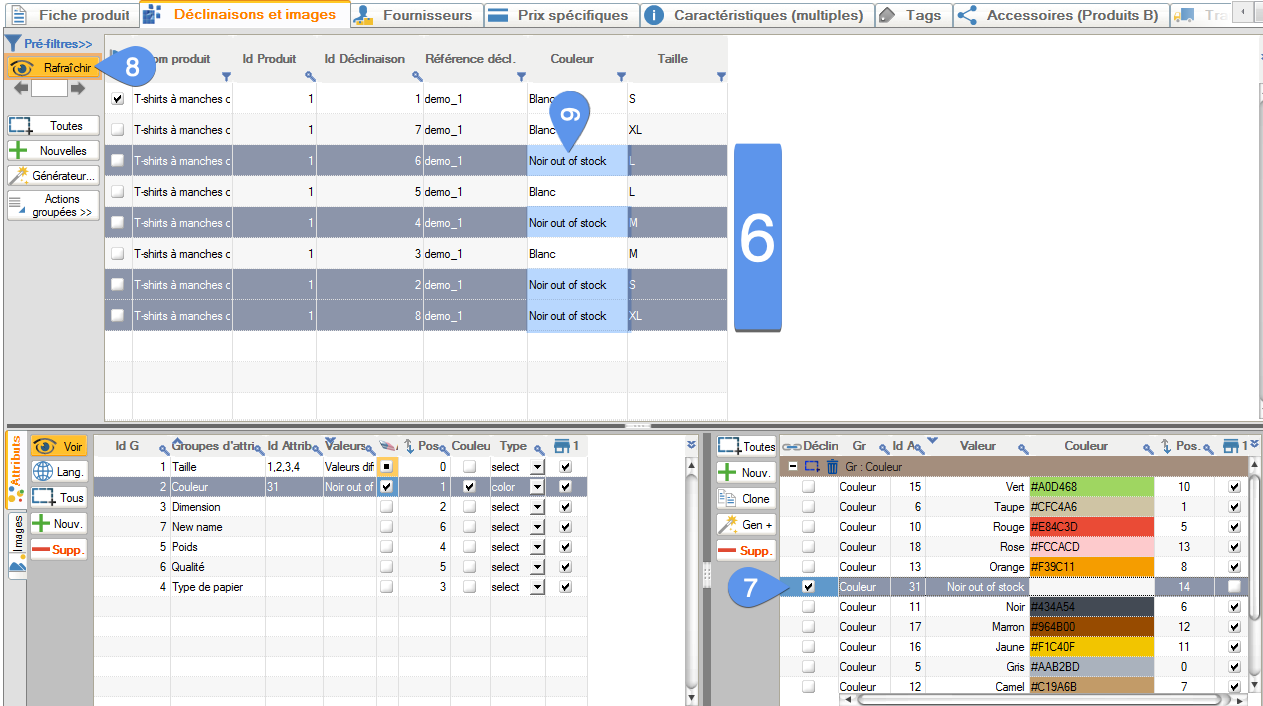Viewport: 1263px width, 706px height.
Task: Click the Rafraîchir eye button
Action: (x=52, y=67)
